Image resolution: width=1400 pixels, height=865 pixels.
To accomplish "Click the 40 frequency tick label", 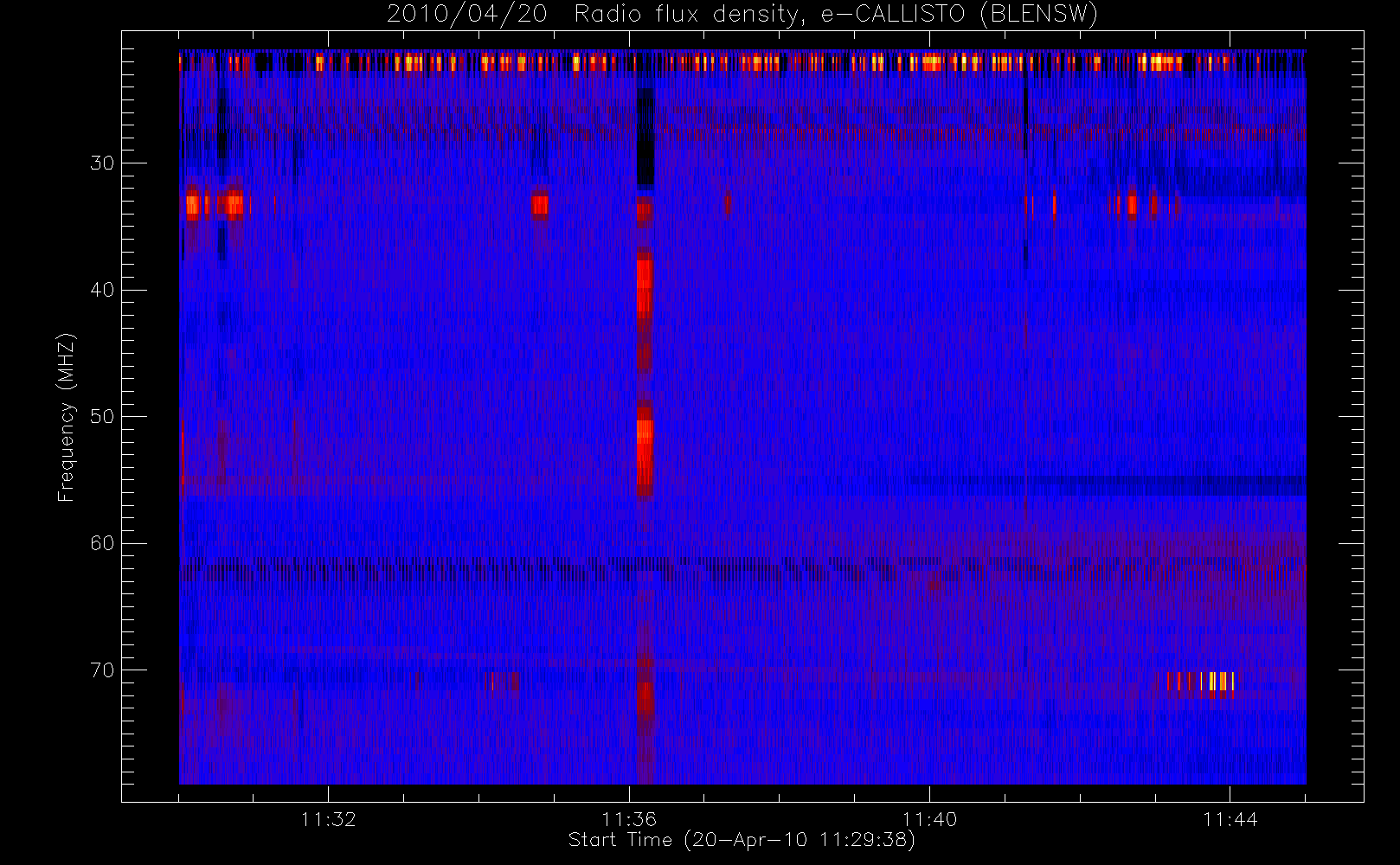I will pos(102,290).
